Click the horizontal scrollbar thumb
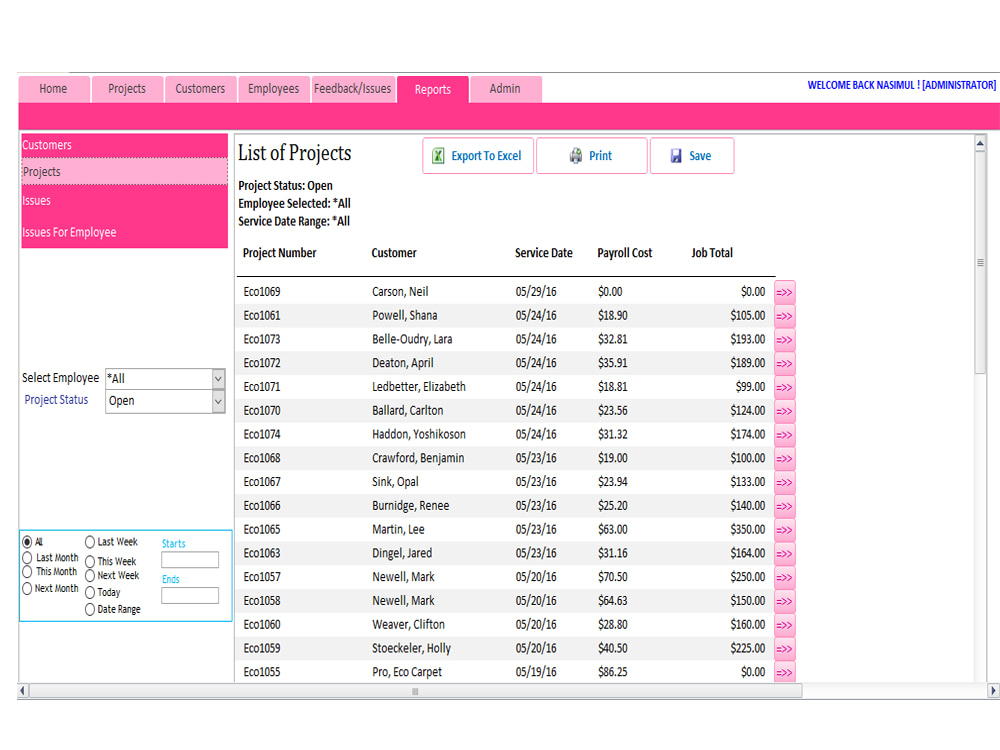The image size is (1000, 750). pos(415,691)
